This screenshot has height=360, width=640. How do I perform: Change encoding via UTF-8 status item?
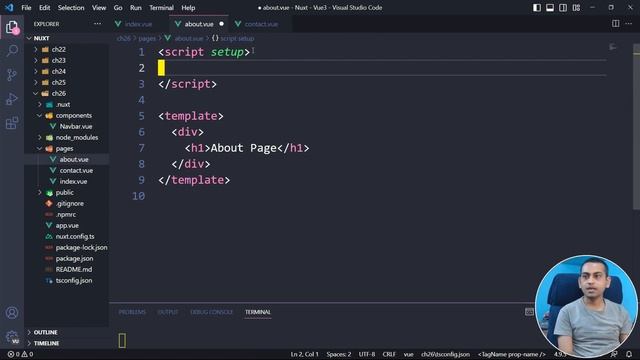tap(367, 354)
